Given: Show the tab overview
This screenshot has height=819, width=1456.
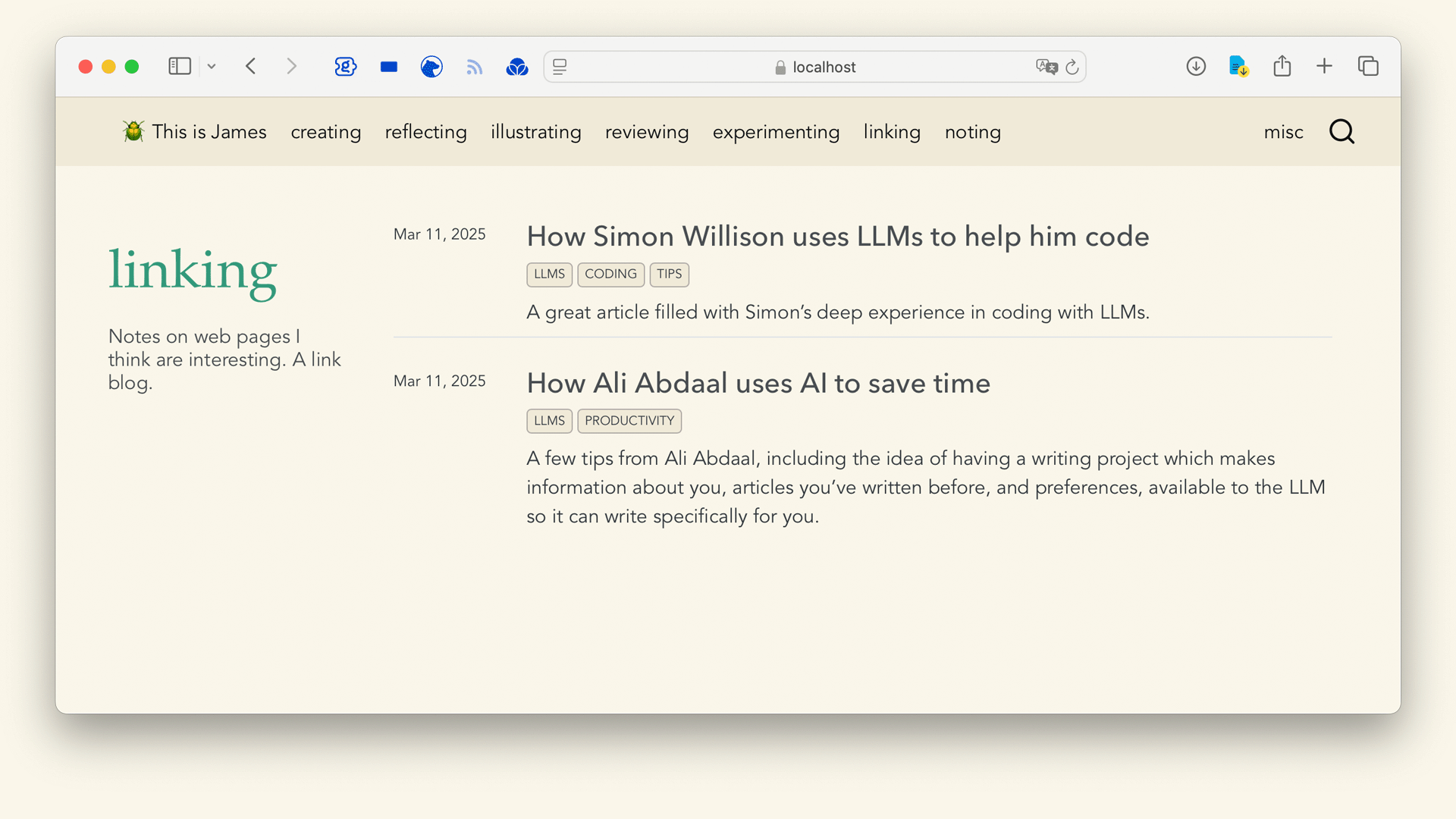Looking at the screenshot, I should tap(1368, 66).
